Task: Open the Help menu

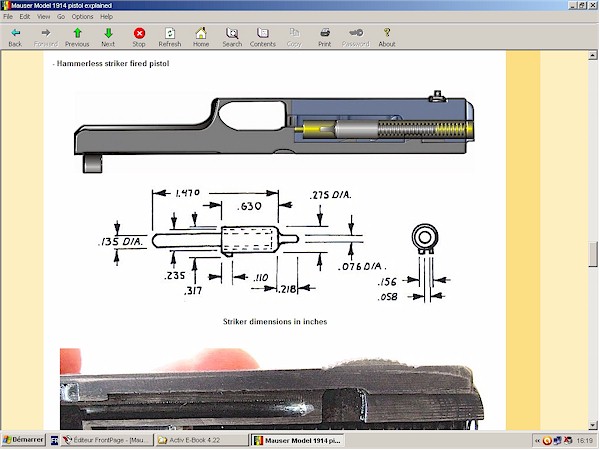Action: click(106, 16)
